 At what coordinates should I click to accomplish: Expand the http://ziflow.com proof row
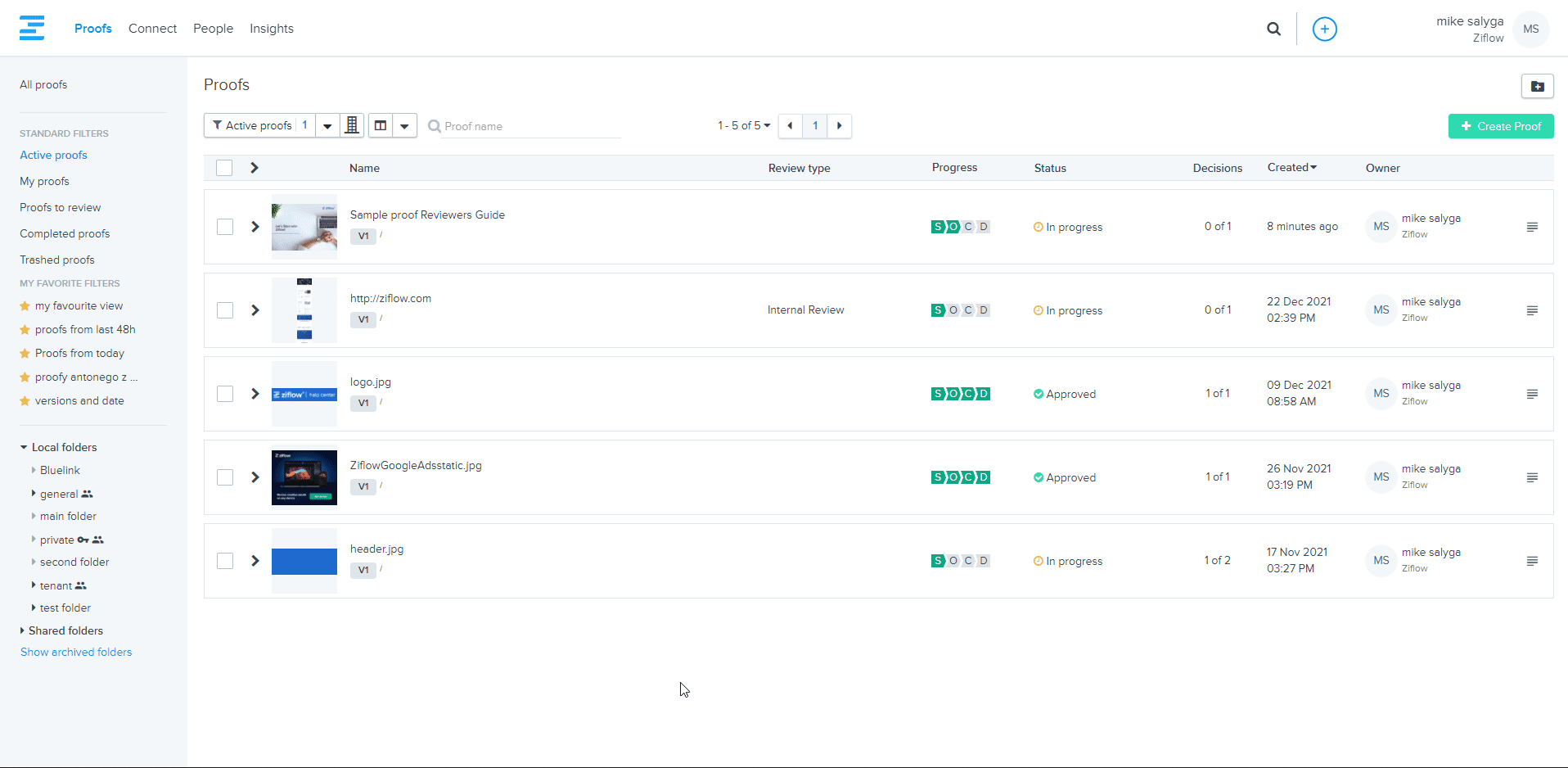click(255, 310)
